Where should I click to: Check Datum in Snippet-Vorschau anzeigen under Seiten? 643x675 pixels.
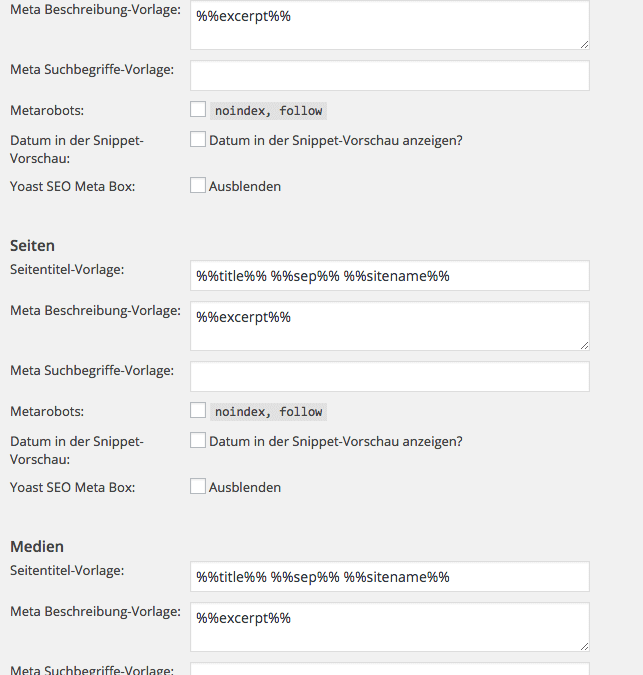198,441
